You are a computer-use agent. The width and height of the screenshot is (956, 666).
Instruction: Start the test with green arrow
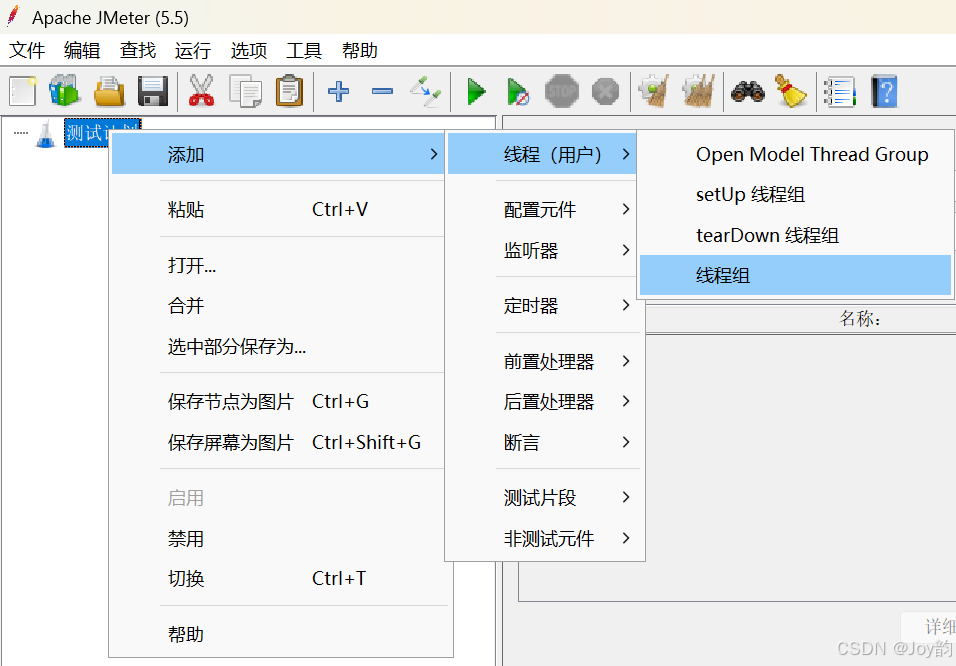[476, 91]
